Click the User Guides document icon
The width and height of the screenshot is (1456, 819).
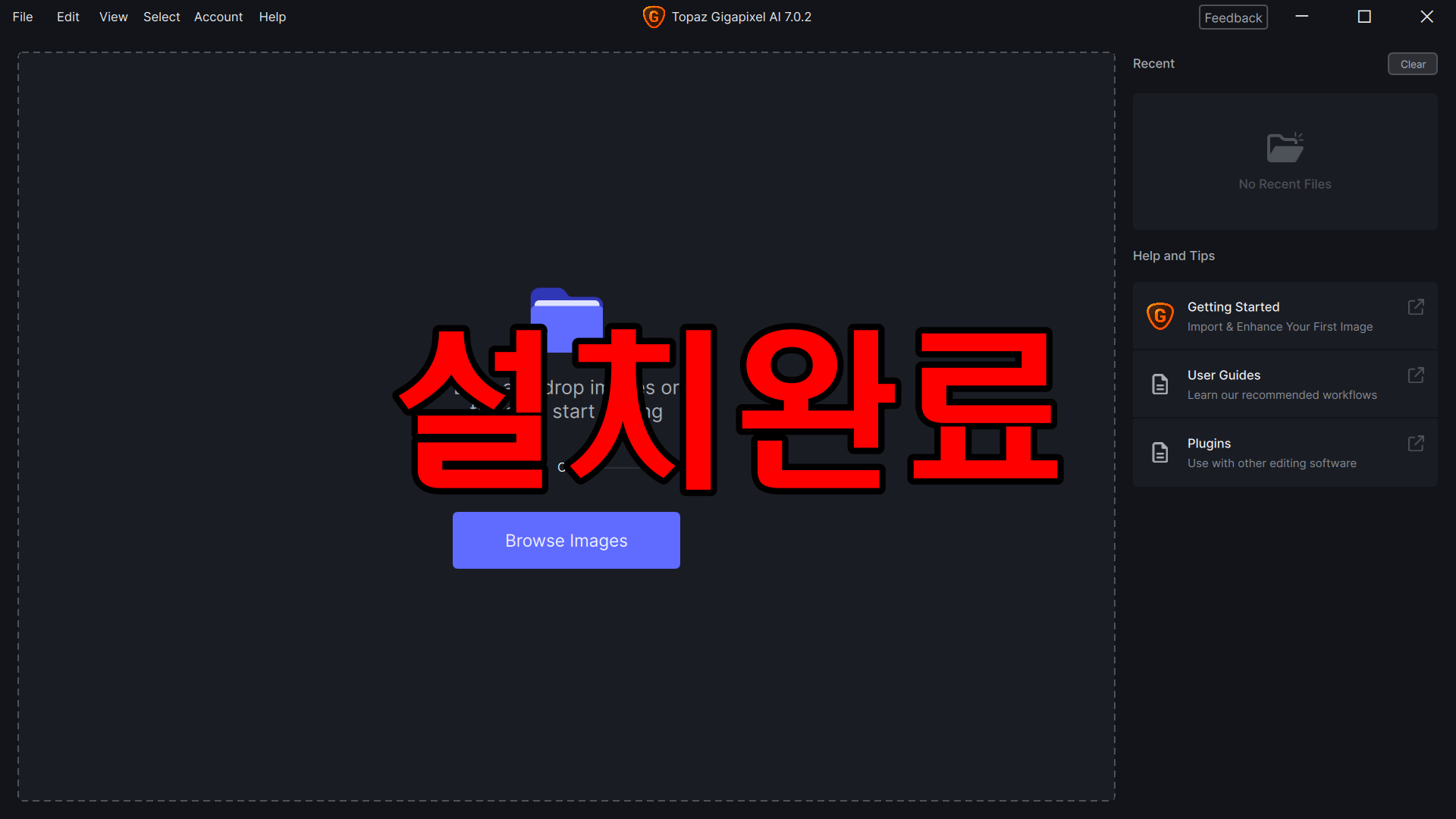pos(1159,384)
